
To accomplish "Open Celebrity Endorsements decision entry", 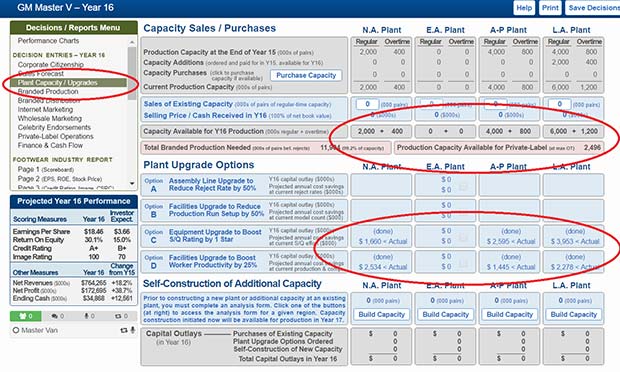I will pos(54,127).
